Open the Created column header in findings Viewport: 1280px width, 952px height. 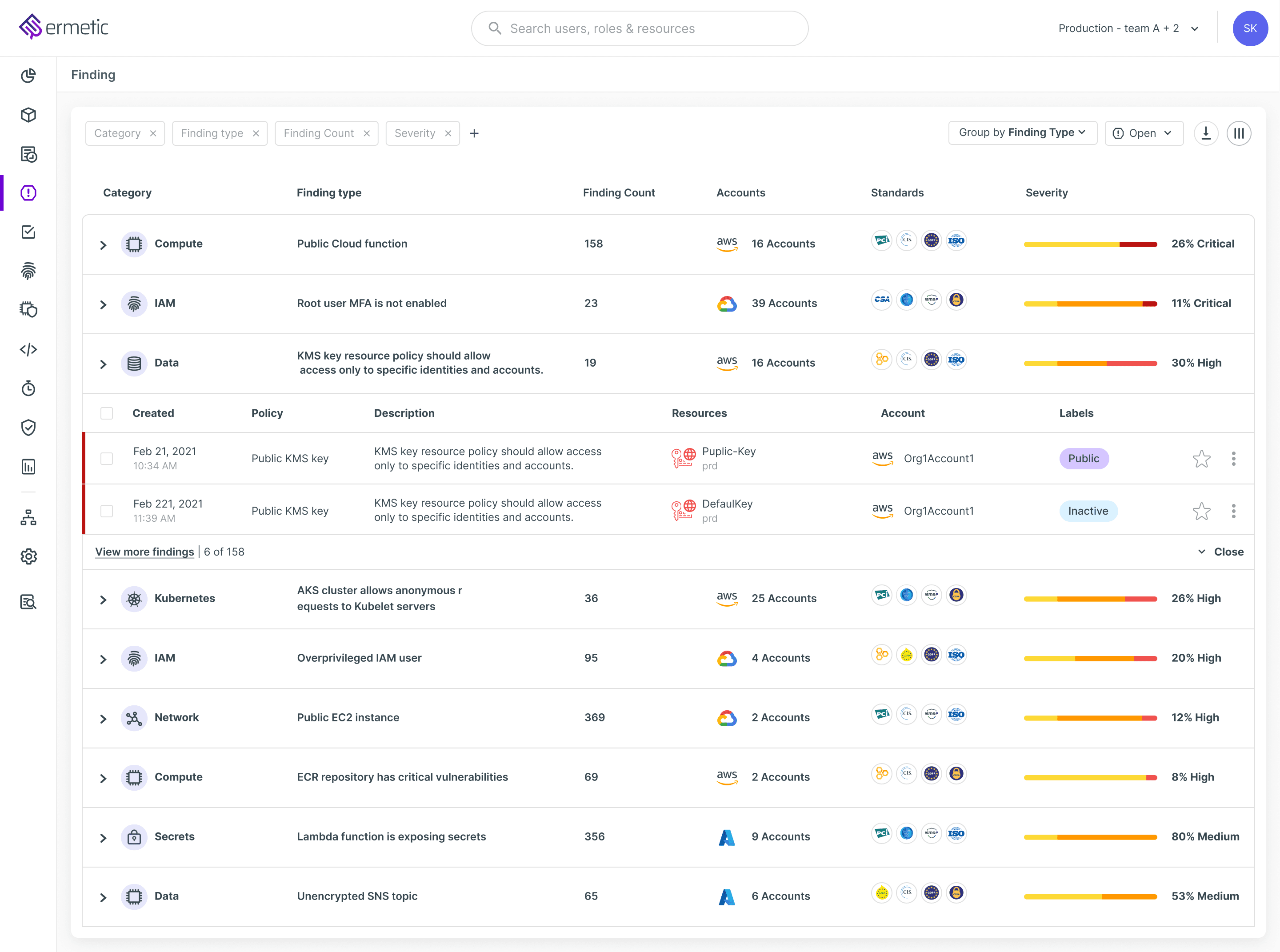point(153,413)
